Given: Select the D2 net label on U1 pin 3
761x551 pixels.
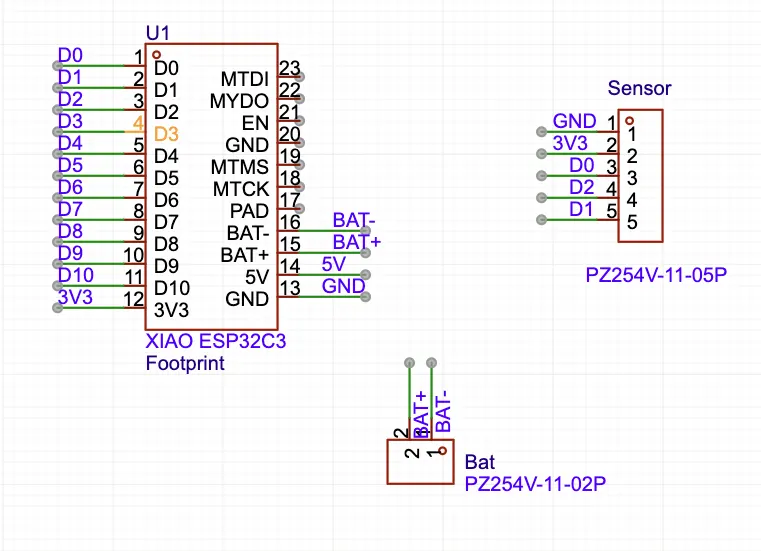Looking at the screenshot, I should pos(70,99).
